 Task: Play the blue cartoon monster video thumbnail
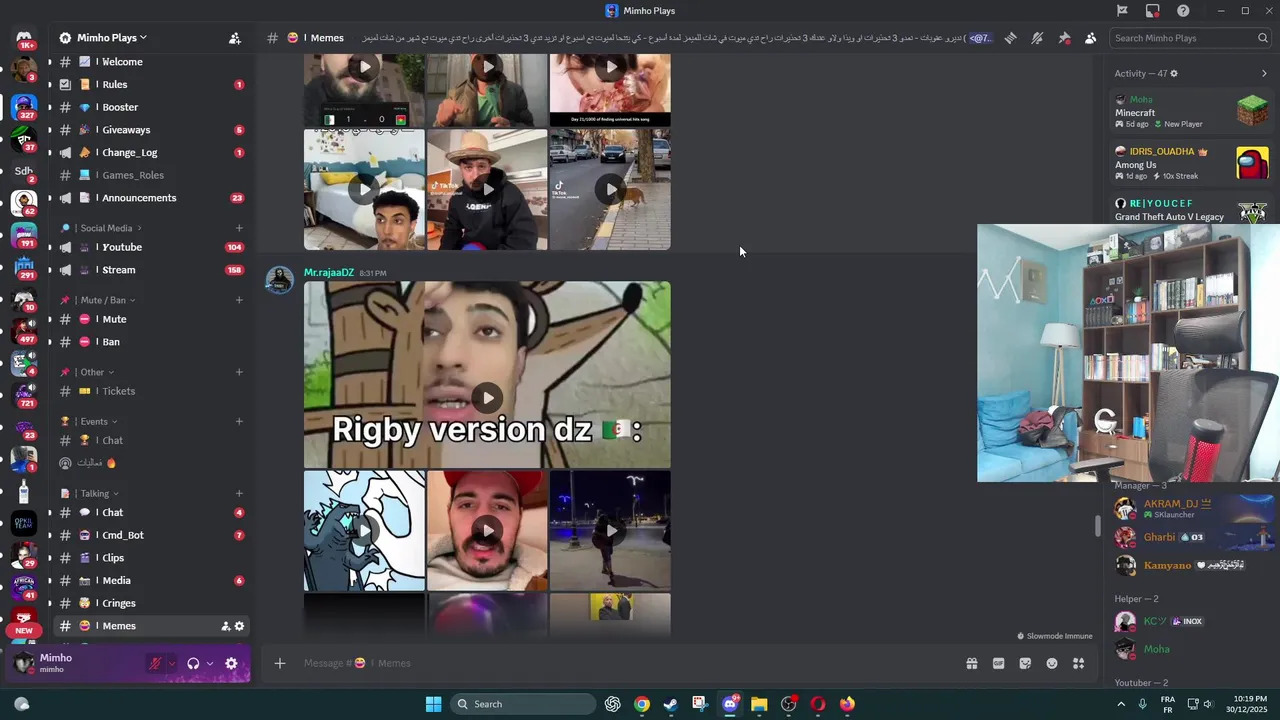point(364,530)
